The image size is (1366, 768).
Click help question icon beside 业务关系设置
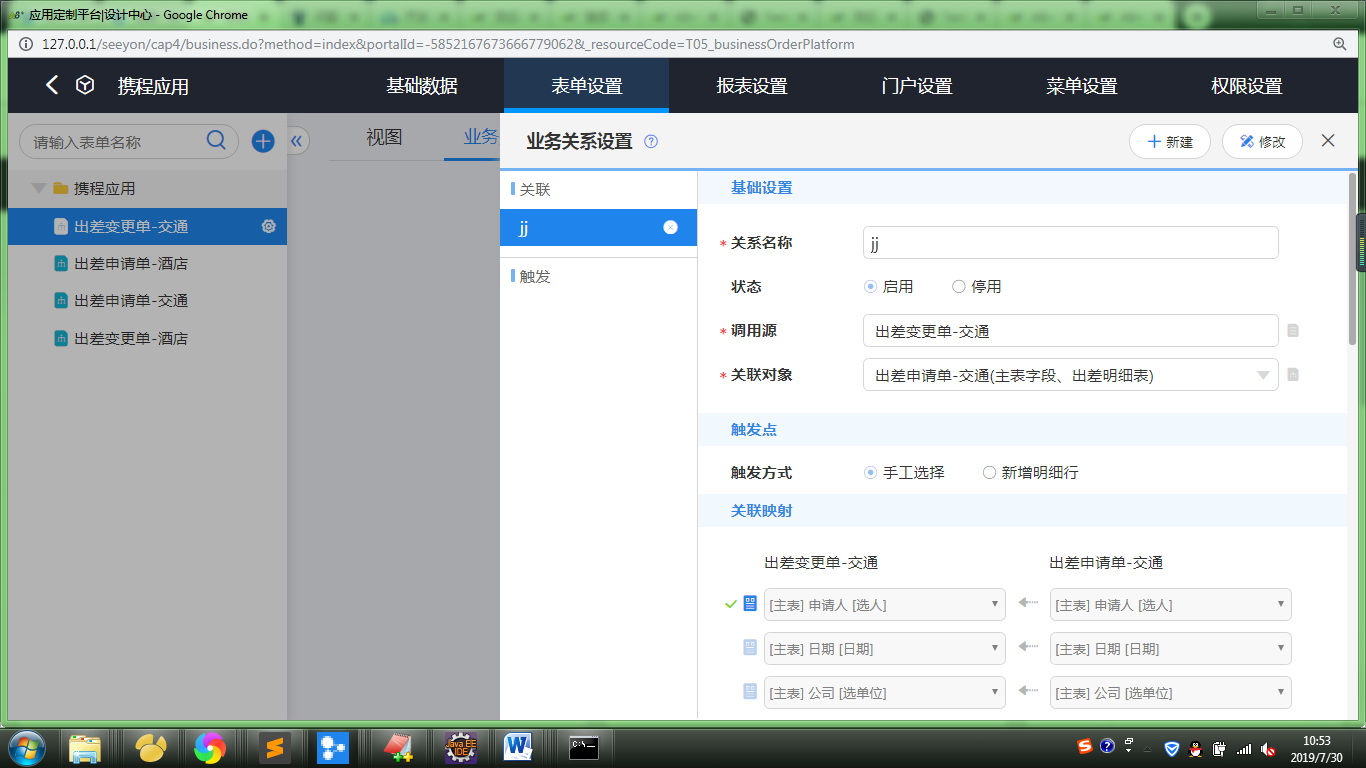pos(651,142)
